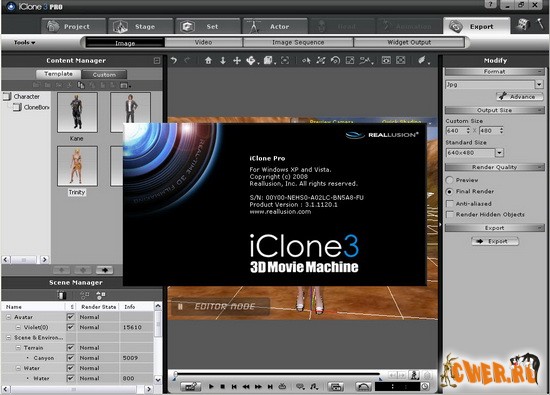Select the Move object tool icon
This screenshot has width=550, height=395.
coord(237,61)
